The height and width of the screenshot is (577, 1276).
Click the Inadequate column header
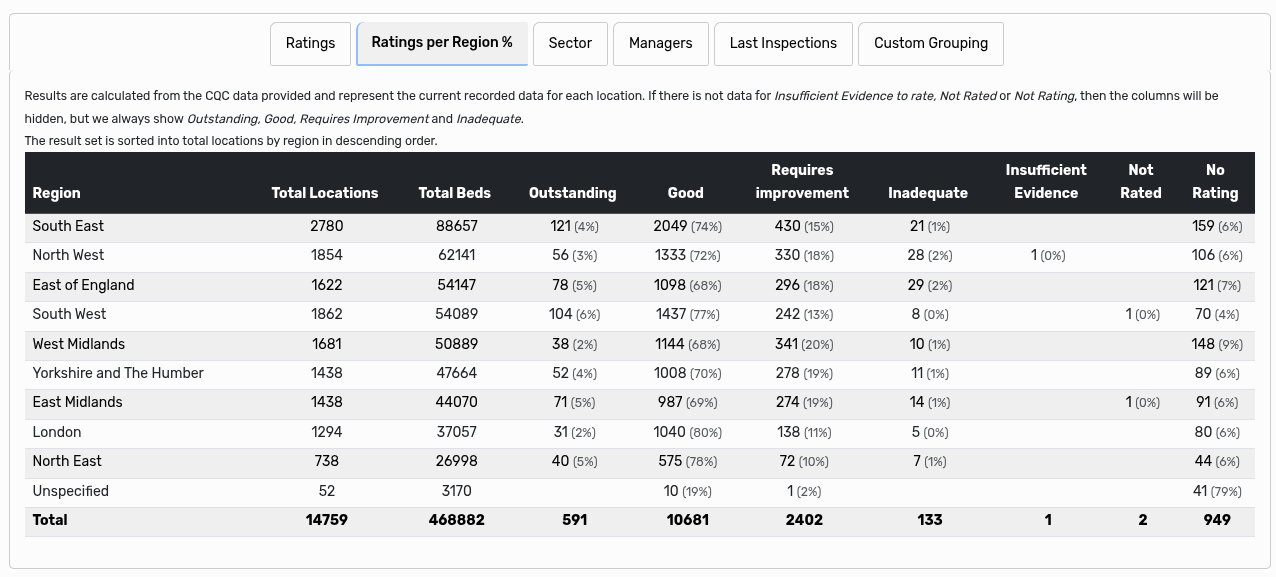click(928, 193)
